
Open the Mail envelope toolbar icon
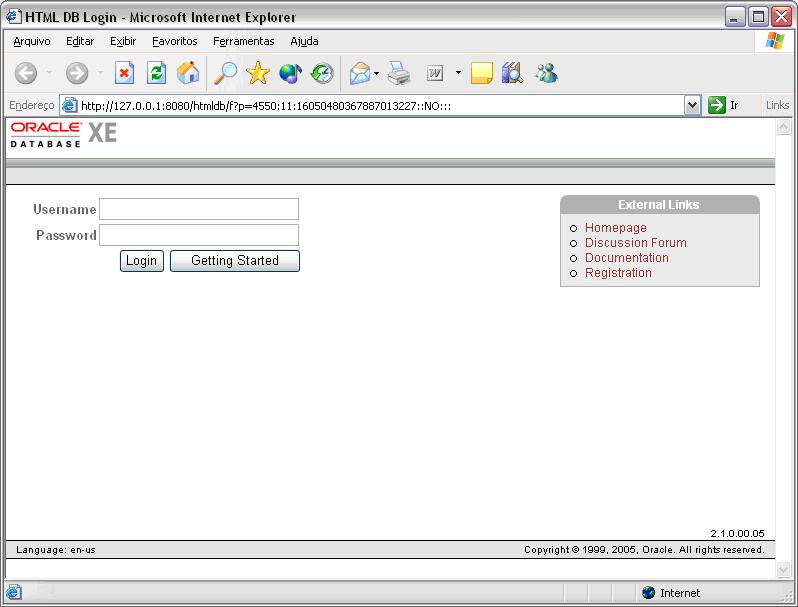pyautogui.click(x=359, y=73)
